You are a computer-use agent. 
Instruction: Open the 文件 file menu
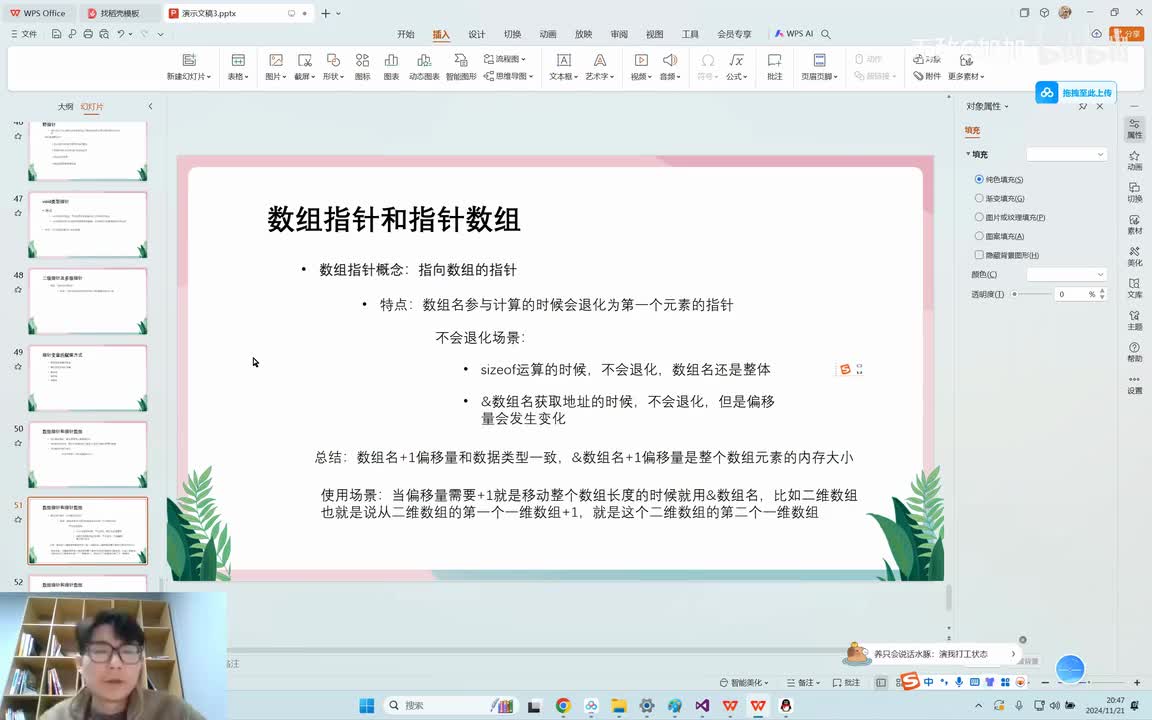click(24, 34)
